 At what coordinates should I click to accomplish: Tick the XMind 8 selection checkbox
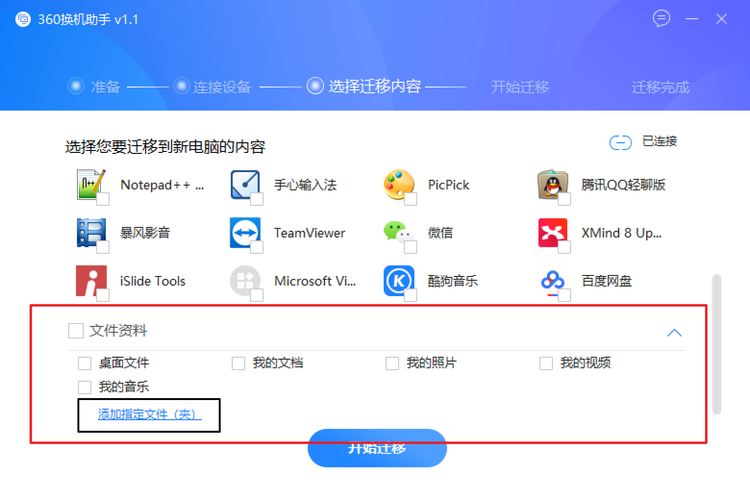[564, 247]
